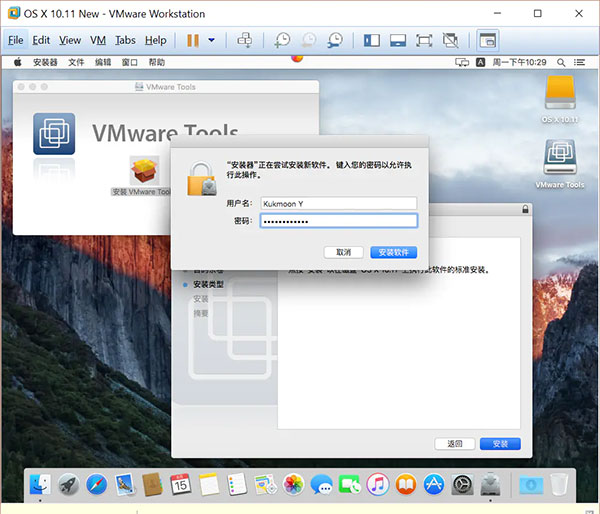Open the VMware Help menu
This screenshot has width=600, height=514.
pos(155,40)
